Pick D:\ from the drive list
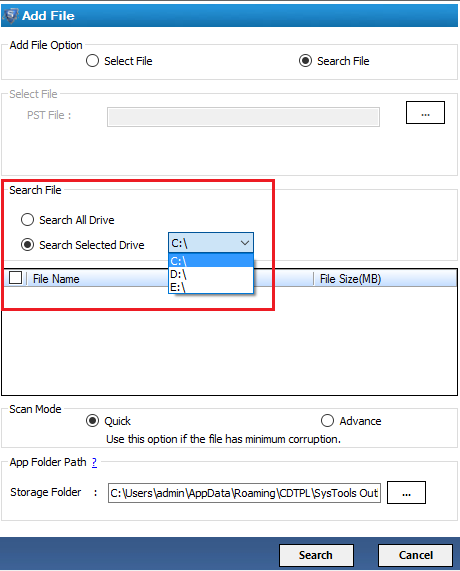The height and width of the screenshot is (571, 460). pyautogui.click(x=211, y=274)
